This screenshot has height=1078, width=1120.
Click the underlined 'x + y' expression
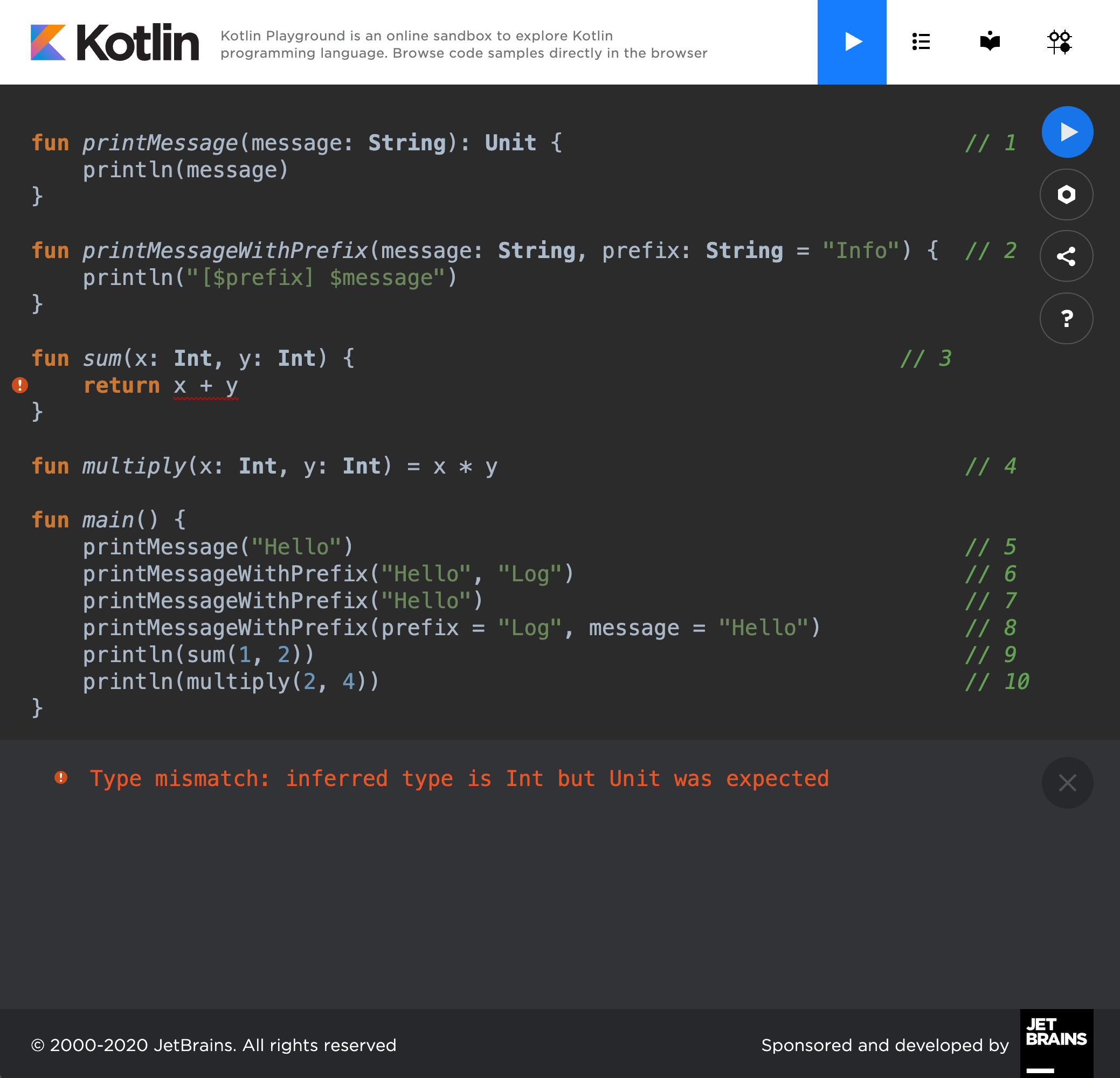point(206,386)
